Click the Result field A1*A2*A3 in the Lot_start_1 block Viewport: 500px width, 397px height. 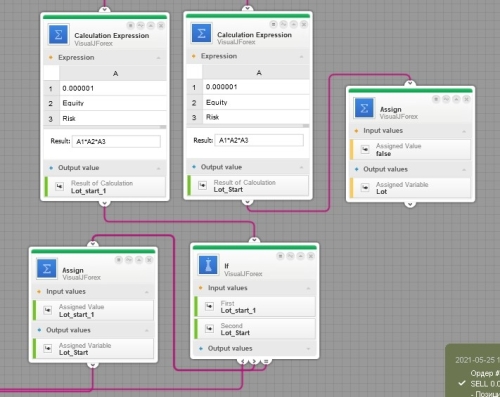tap(116, 141)
